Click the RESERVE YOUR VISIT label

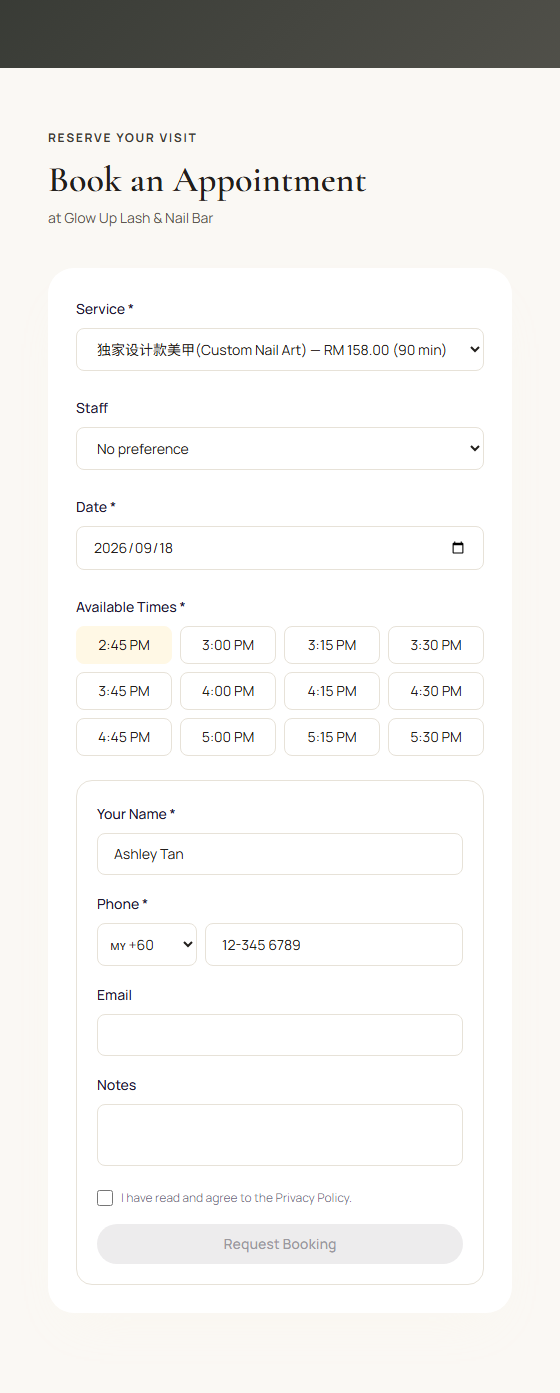[x=122, y=138]
